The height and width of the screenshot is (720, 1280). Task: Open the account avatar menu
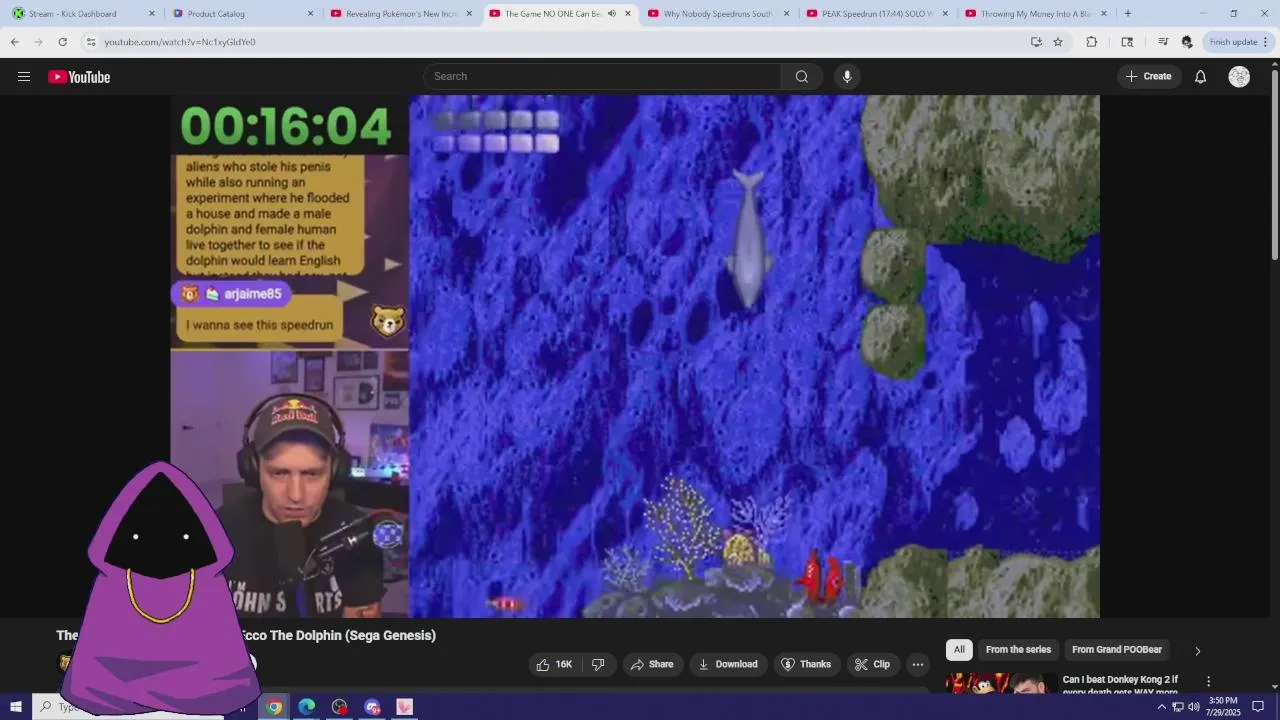1239,77
